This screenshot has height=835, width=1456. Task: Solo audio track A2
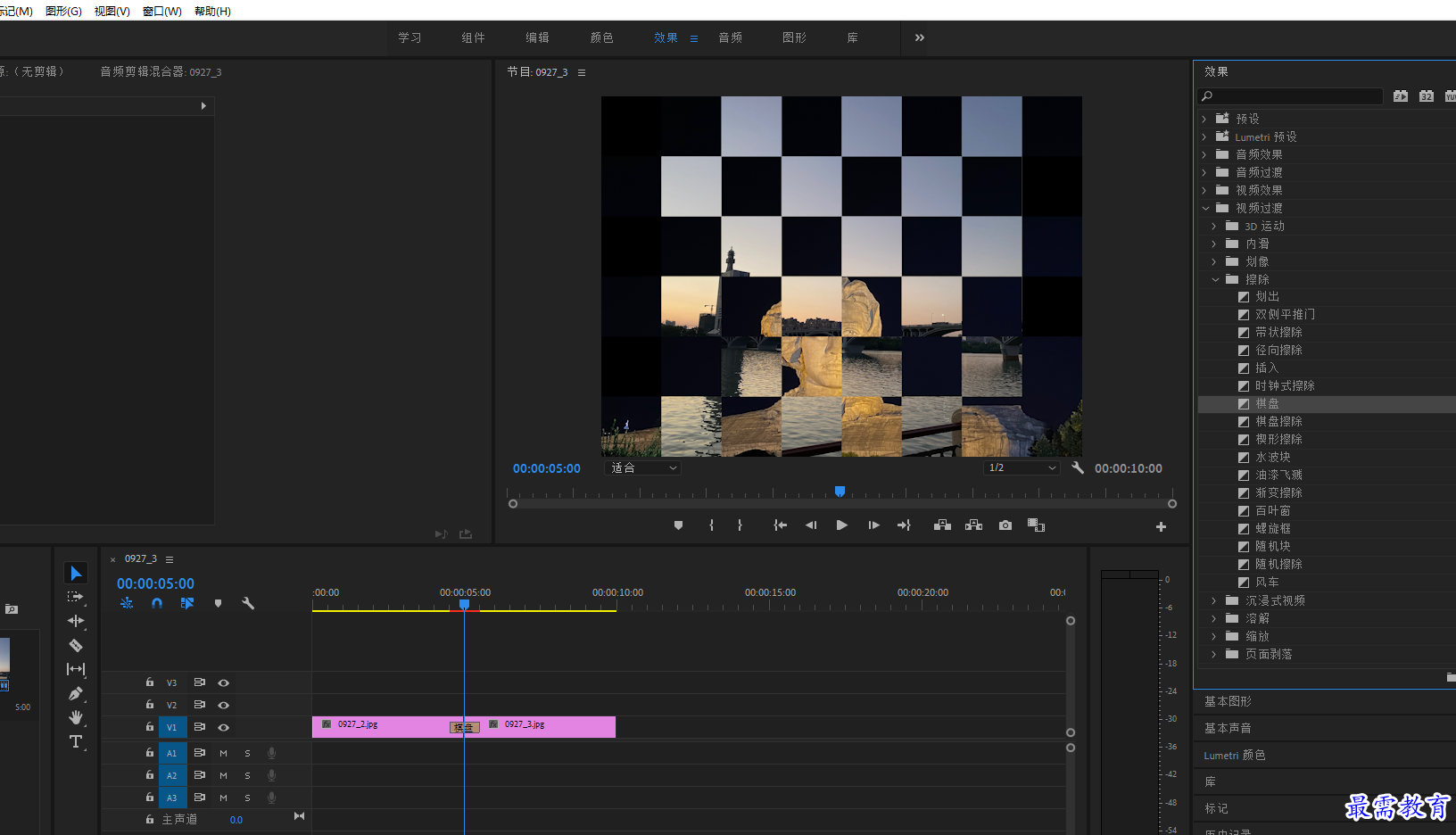point(247,775)
